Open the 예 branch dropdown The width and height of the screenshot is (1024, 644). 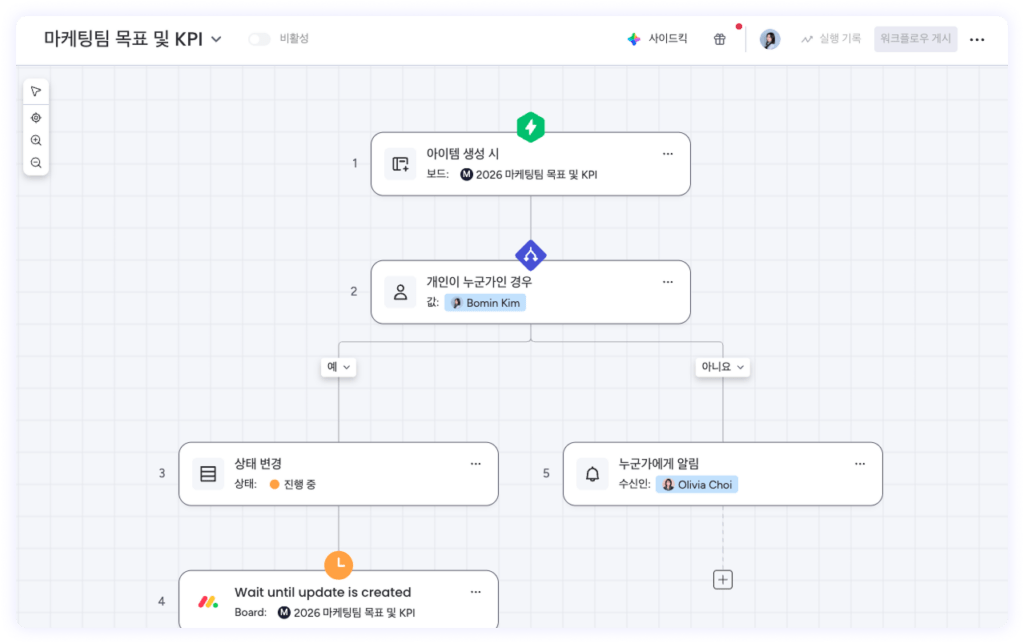pos(338,367)
